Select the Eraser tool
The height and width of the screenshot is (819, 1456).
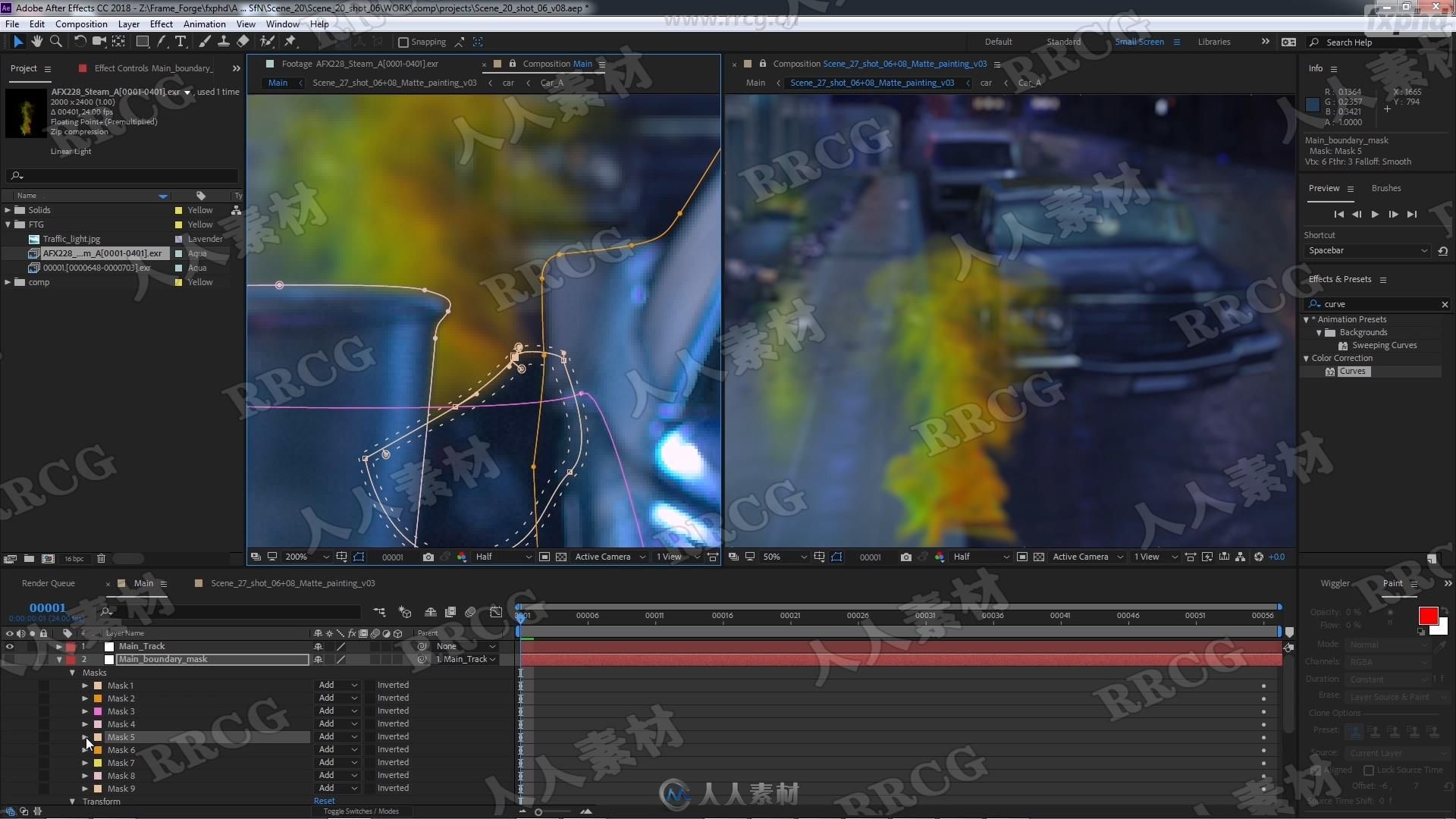[243, 42]
